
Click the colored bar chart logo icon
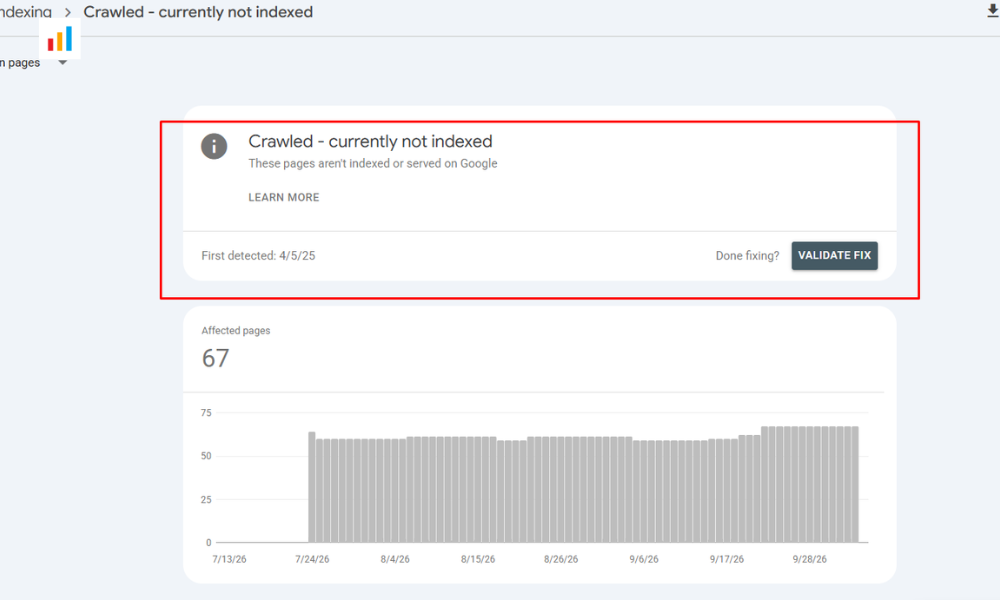pyautogui.click(x=60, y=40)
